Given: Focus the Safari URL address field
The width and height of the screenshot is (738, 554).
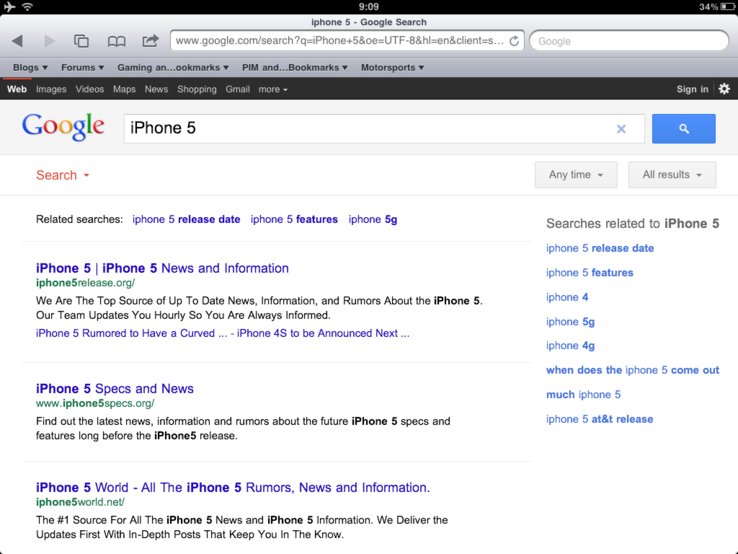Looking at the screenshot, I should click(x=339, y=41).
